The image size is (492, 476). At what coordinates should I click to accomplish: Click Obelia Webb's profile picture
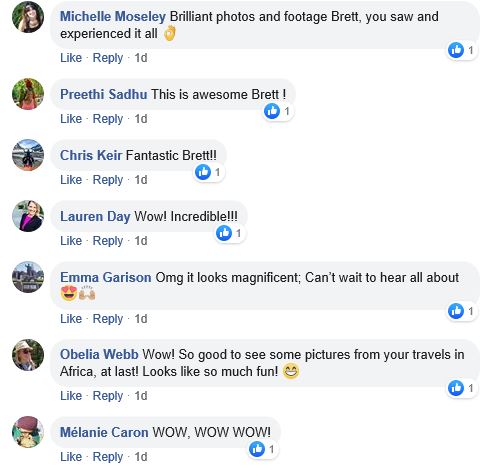tap(28, 355)
